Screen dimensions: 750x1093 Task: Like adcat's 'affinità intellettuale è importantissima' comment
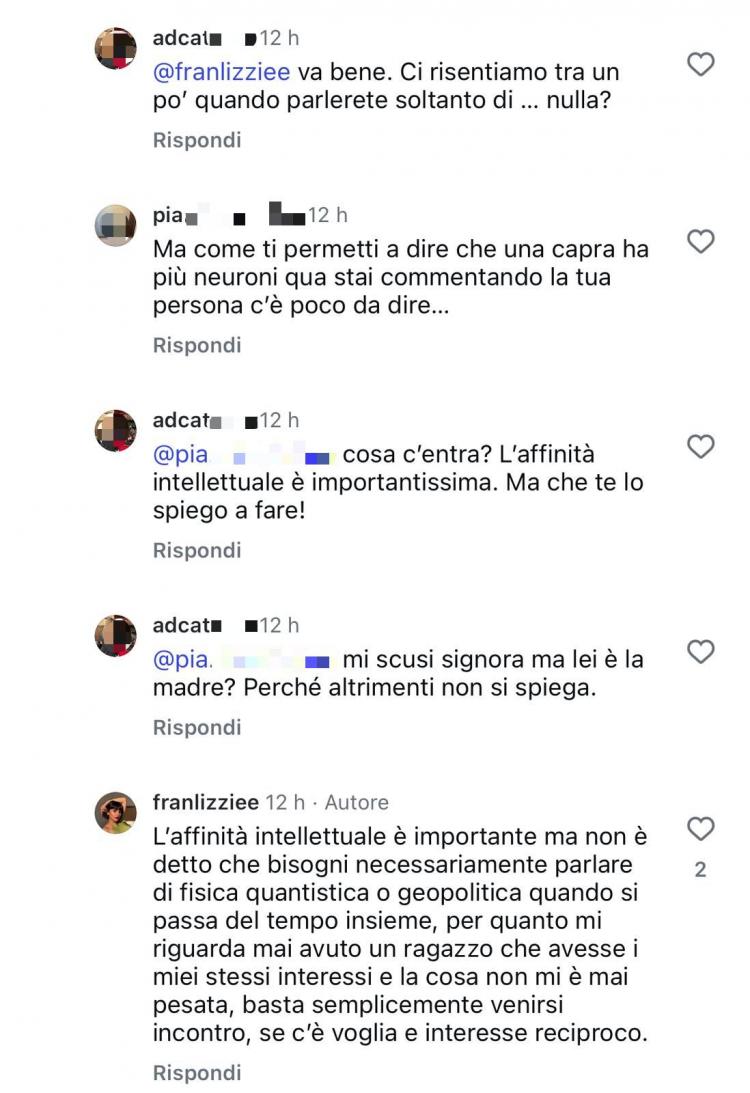click(x=701, y=446)
